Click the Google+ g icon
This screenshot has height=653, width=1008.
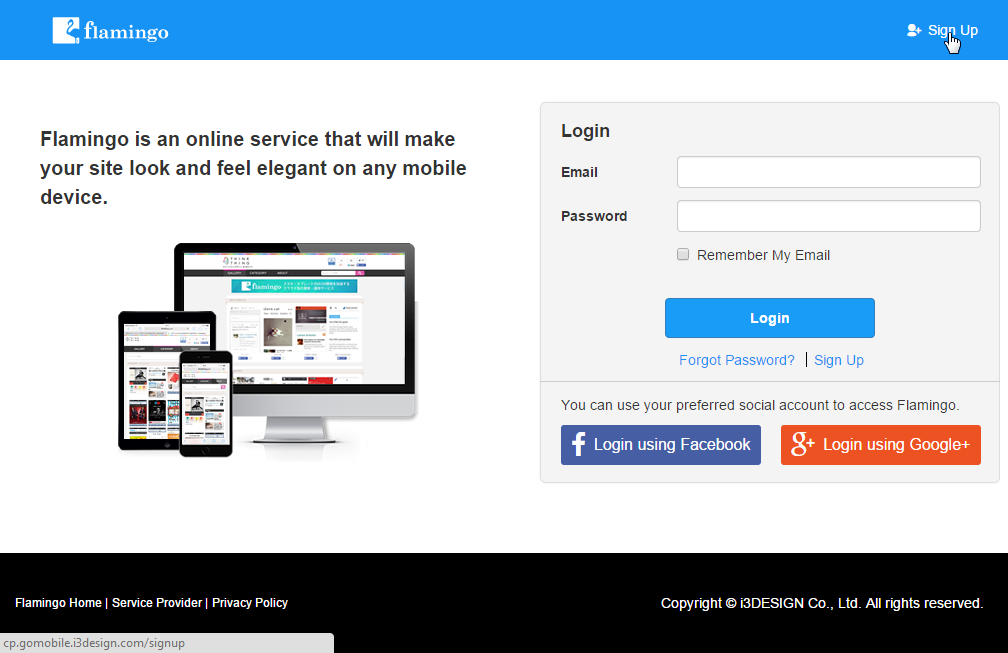tap(802, 444)
